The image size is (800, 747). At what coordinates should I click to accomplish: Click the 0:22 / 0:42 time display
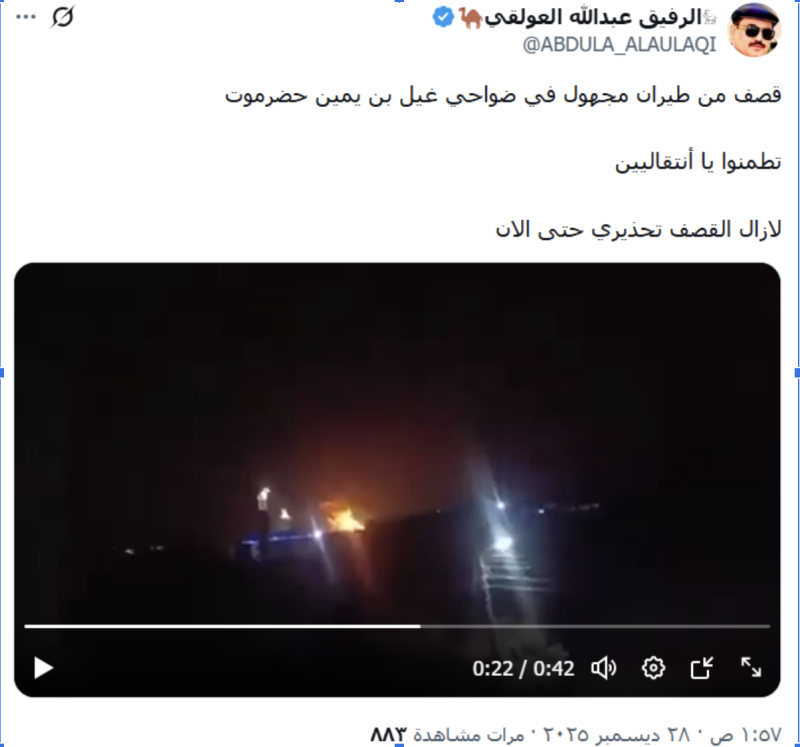[523, 668]
